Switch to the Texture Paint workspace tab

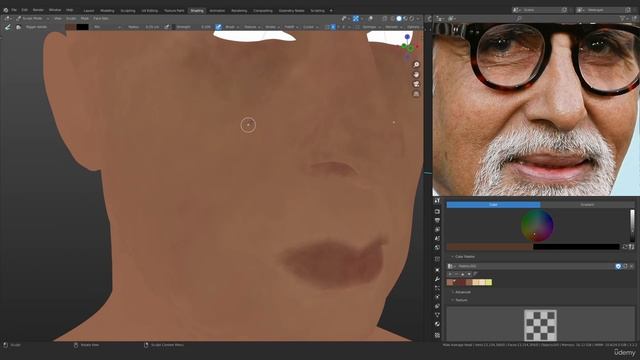tap(174, 11)
